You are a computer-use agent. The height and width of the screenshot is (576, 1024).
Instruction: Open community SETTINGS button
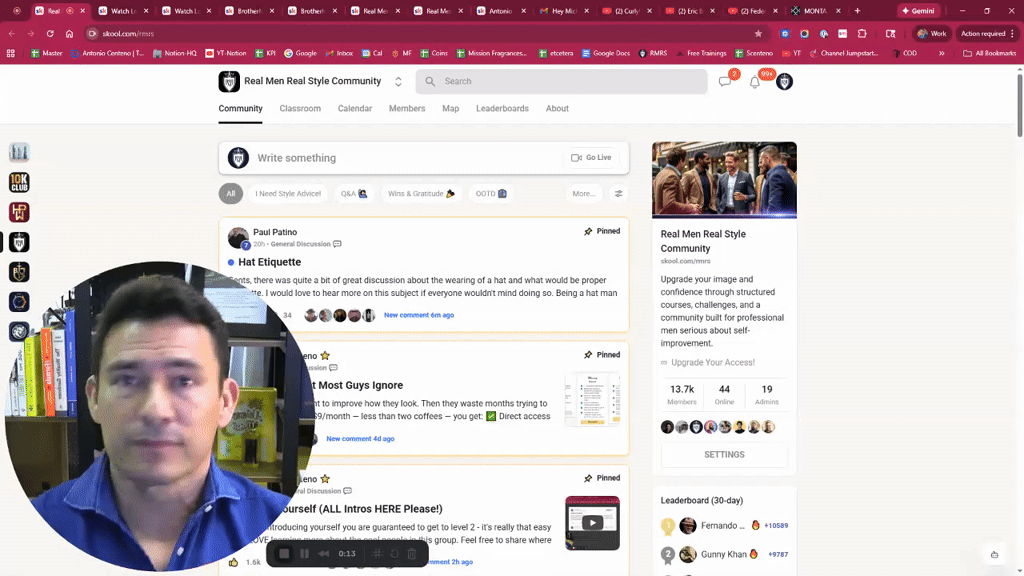pyautogui.click(x=724, y=455)
